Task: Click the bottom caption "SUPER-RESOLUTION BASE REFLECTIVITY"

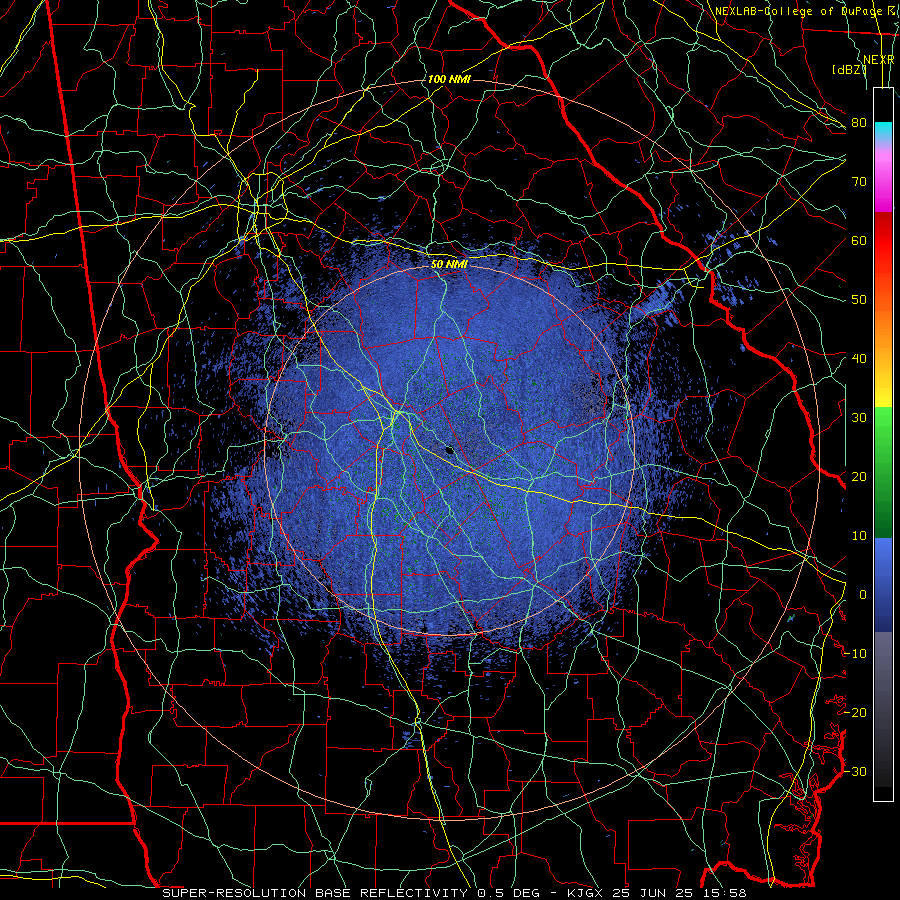Action: click(x=315, y=893)
